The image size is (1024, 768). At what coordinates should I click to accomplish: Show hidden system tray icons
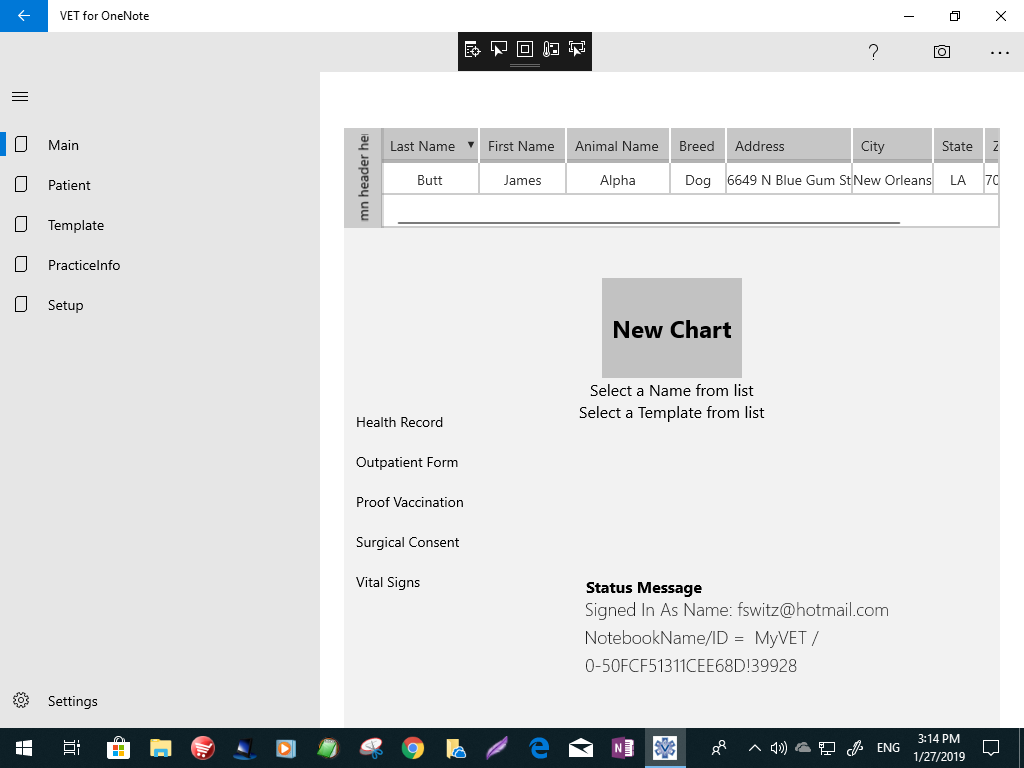point(754,748)
